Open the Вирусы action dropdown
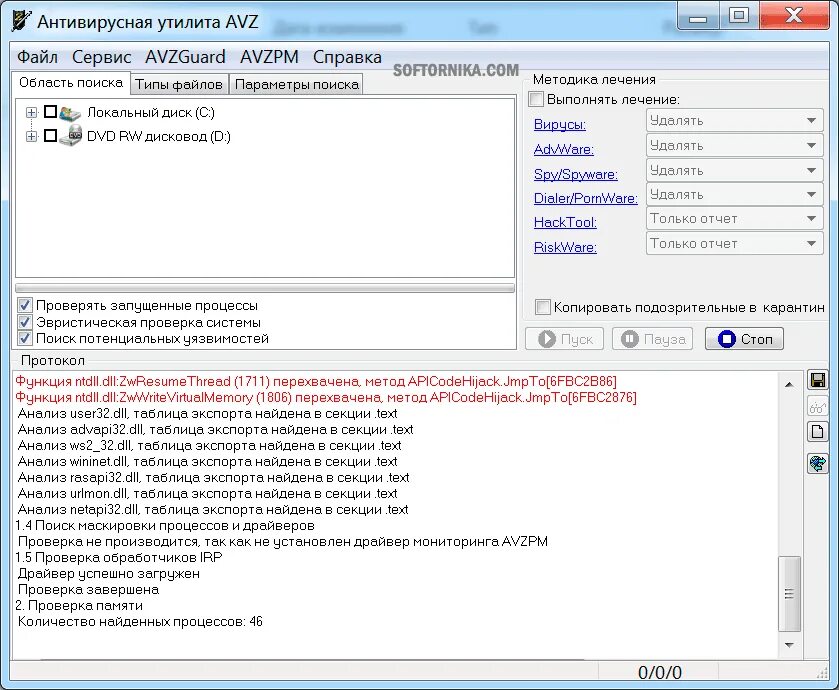The image size is (839, 690). (x=734, y=121)
